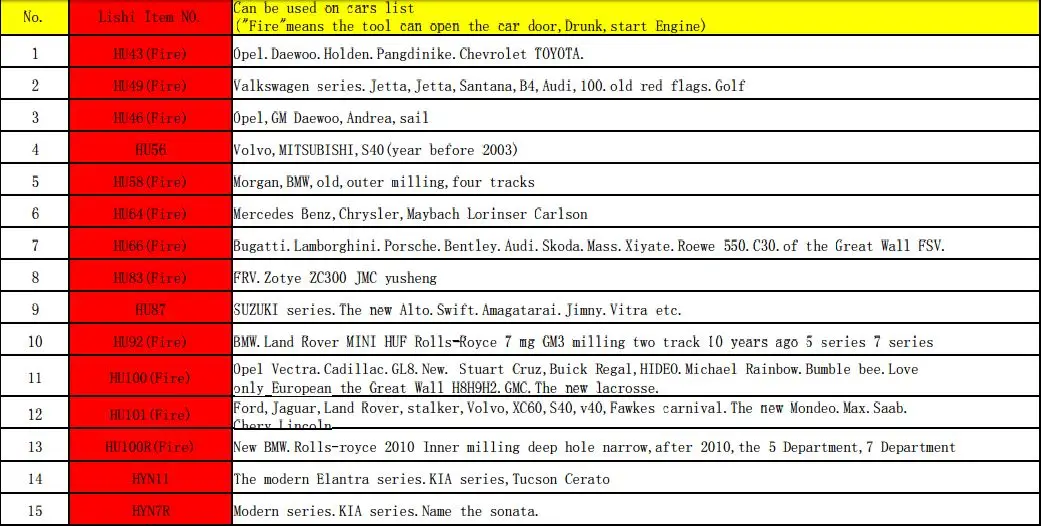This screenshot has width=1041, height=526.
Task: Click the Bugatti.Lamborghini.Porsche car list cell
Action: [636, 243]
